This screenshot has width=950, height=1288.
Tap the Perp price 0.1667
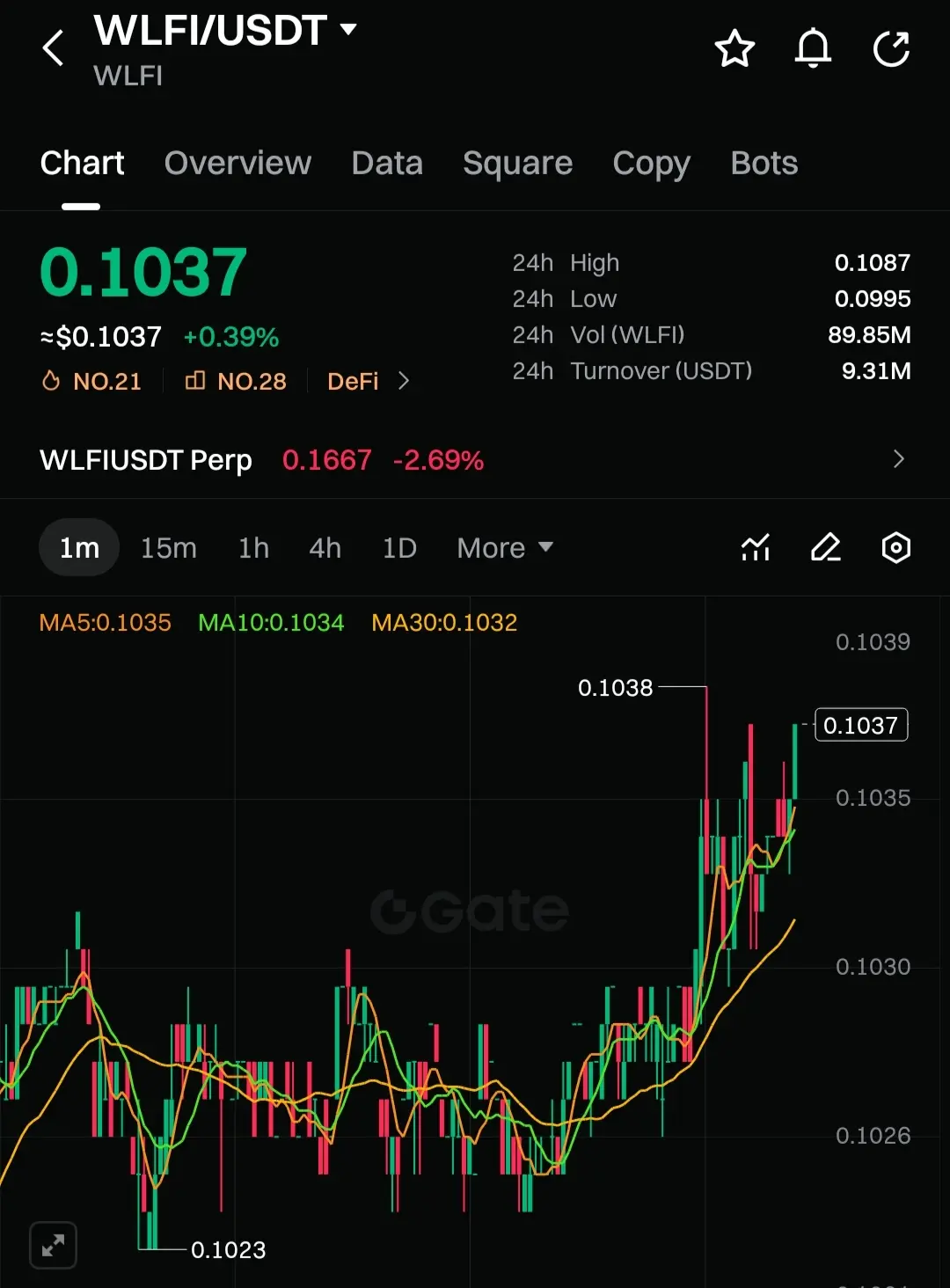pos(327,460)
